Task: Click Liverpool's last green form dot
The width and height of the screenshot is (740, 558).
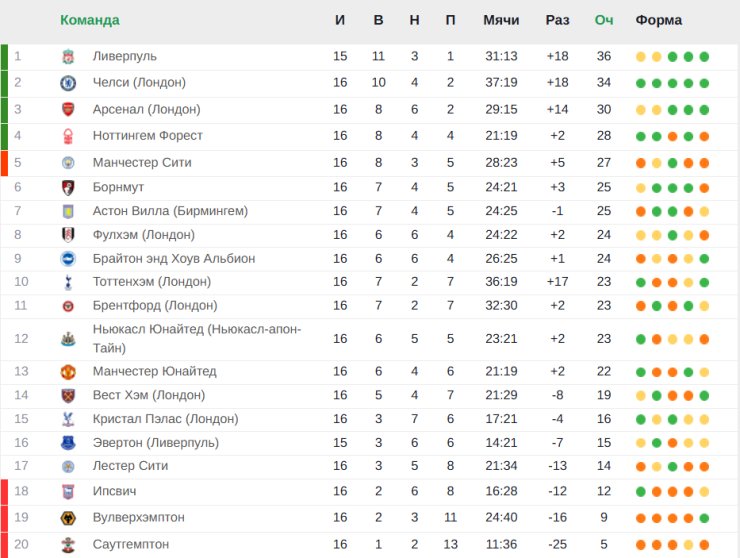Action: (704, 57)
